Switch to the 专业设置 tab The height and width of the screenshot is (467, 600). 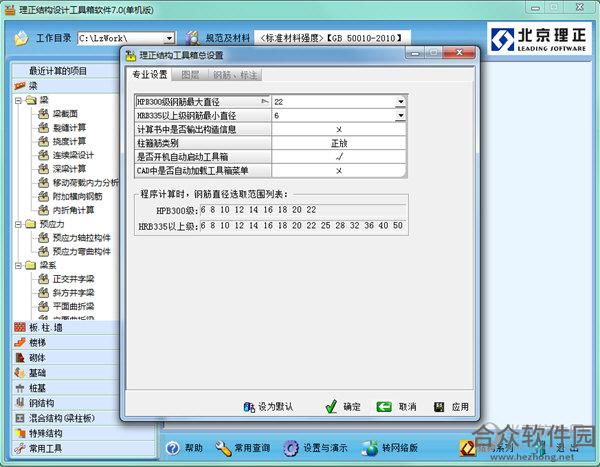150,74
